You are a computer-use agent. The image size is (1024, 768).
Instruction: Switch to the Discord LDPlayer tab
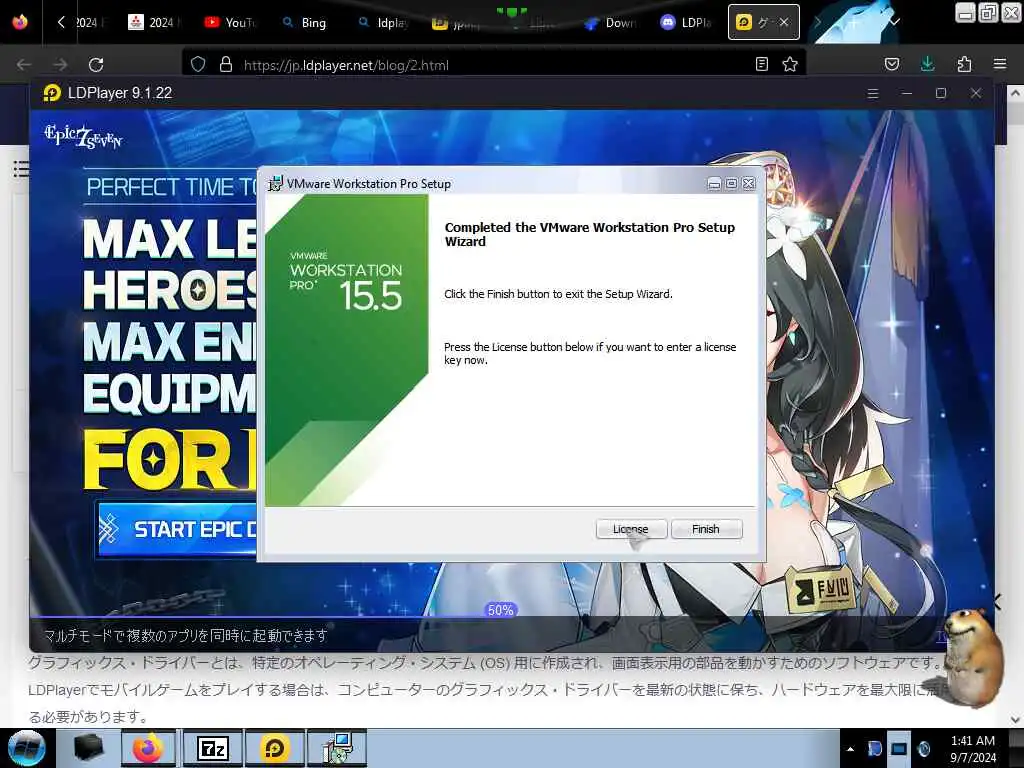[687, 22]
